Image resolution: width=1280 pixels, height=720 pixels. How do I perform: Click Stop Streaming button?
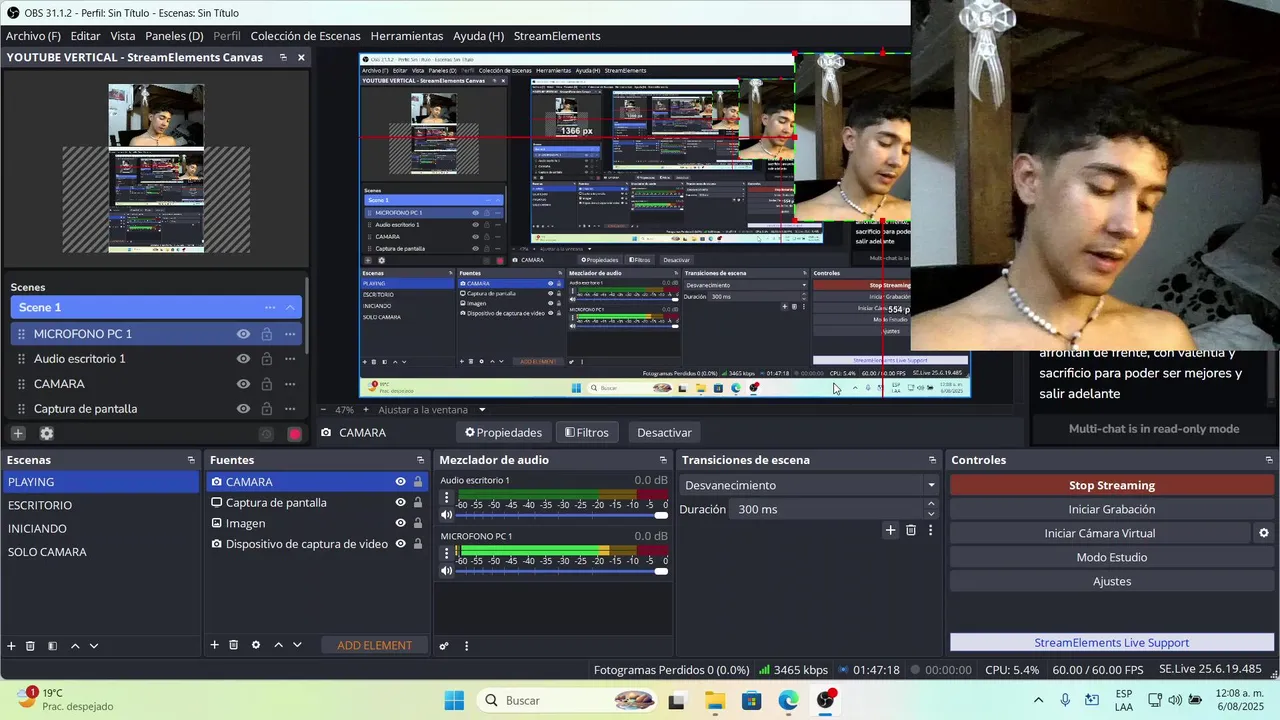point(1111,485)
